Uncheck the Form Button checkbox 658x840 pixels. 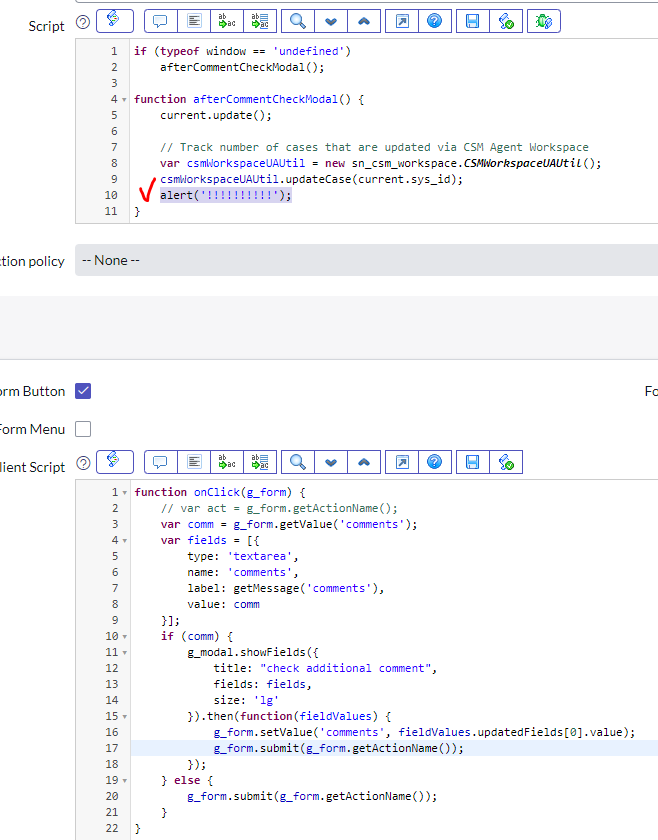[83, 391]
